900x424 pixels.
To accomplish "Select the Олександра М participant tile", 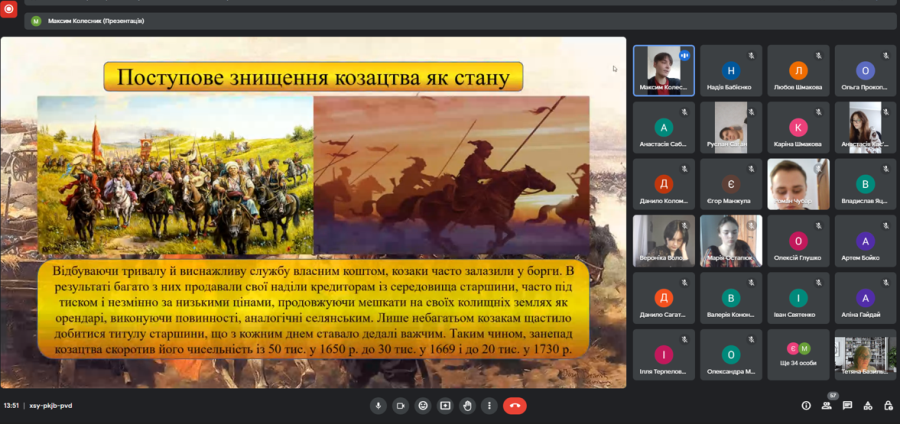I will coord(731,355).
